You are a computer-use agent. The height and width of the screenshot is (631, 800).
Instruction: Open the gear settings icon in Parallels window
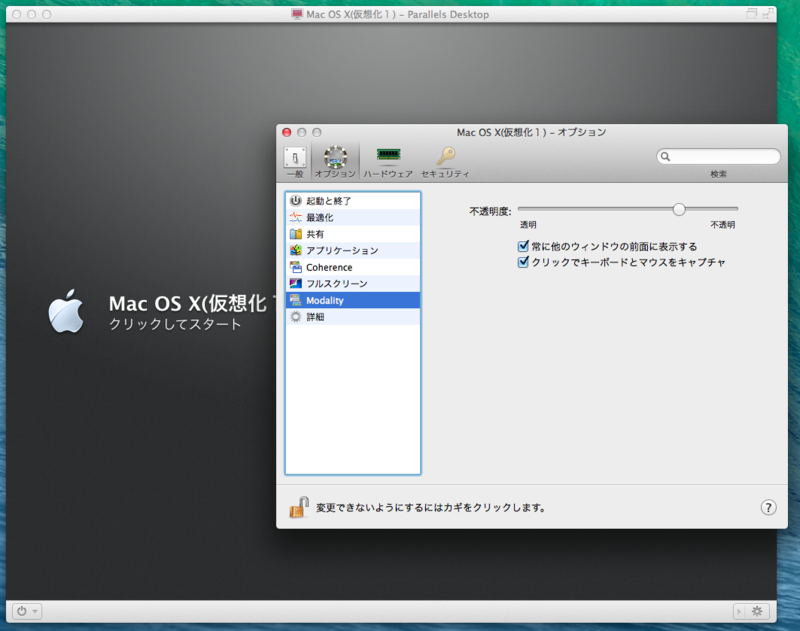click(757, 611)
